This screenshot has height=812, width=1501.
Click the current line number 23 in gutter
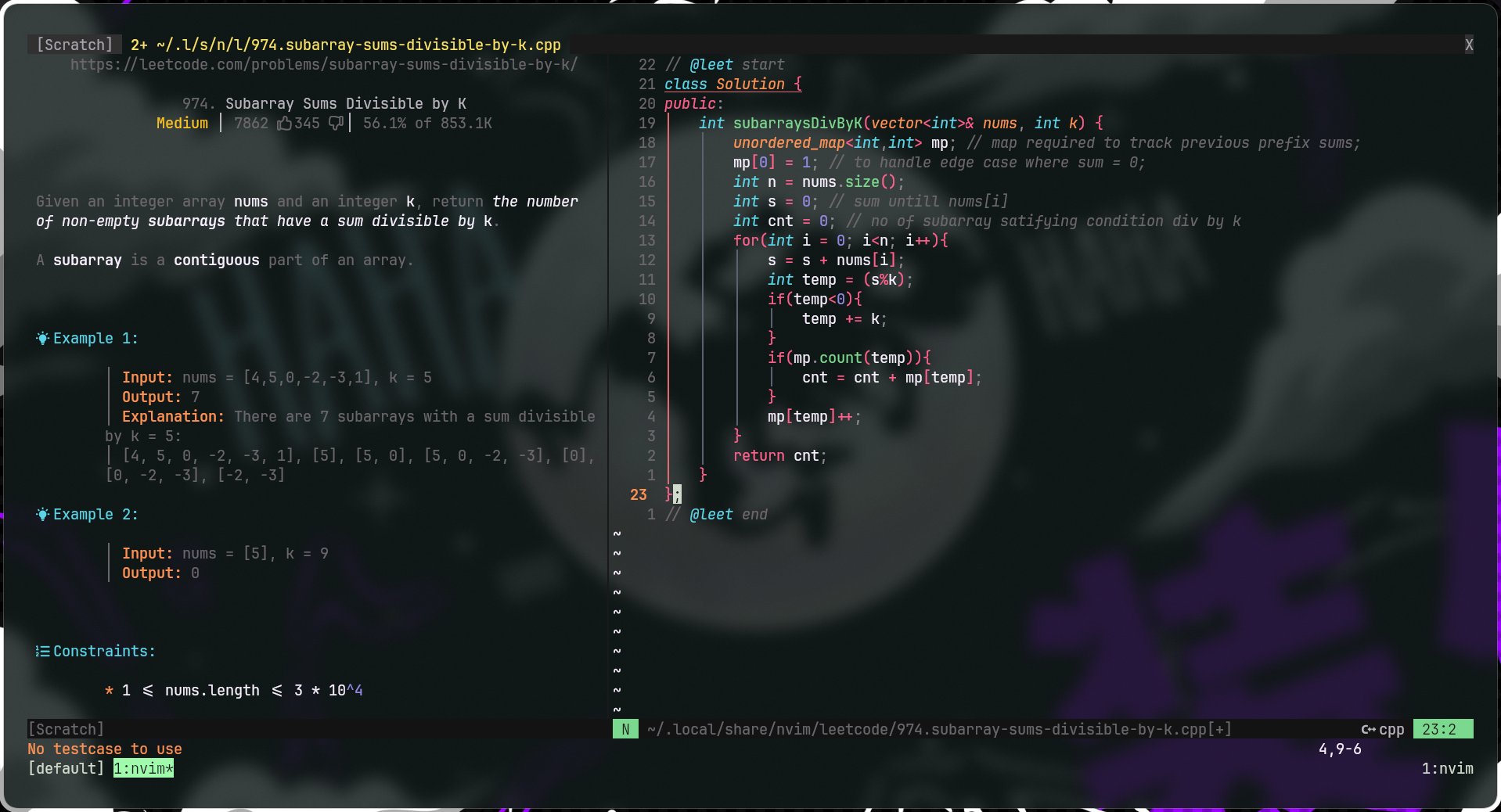(x=639, y=495)
